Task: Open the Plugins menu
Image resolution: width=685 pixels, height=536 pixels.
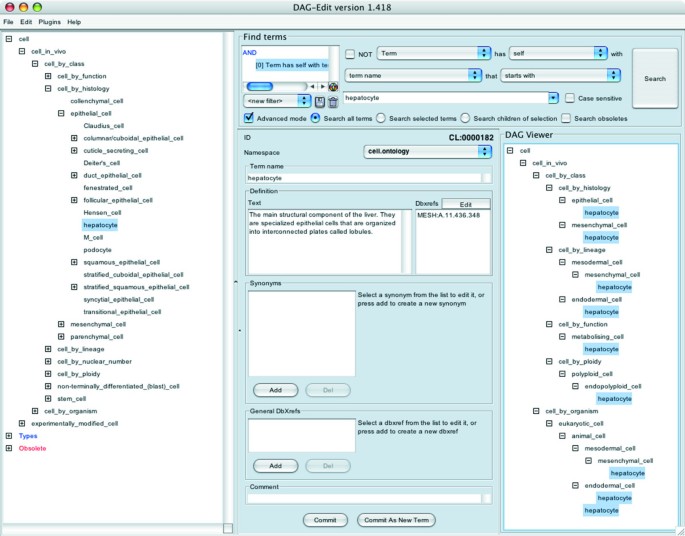Action: pos(50,21)
